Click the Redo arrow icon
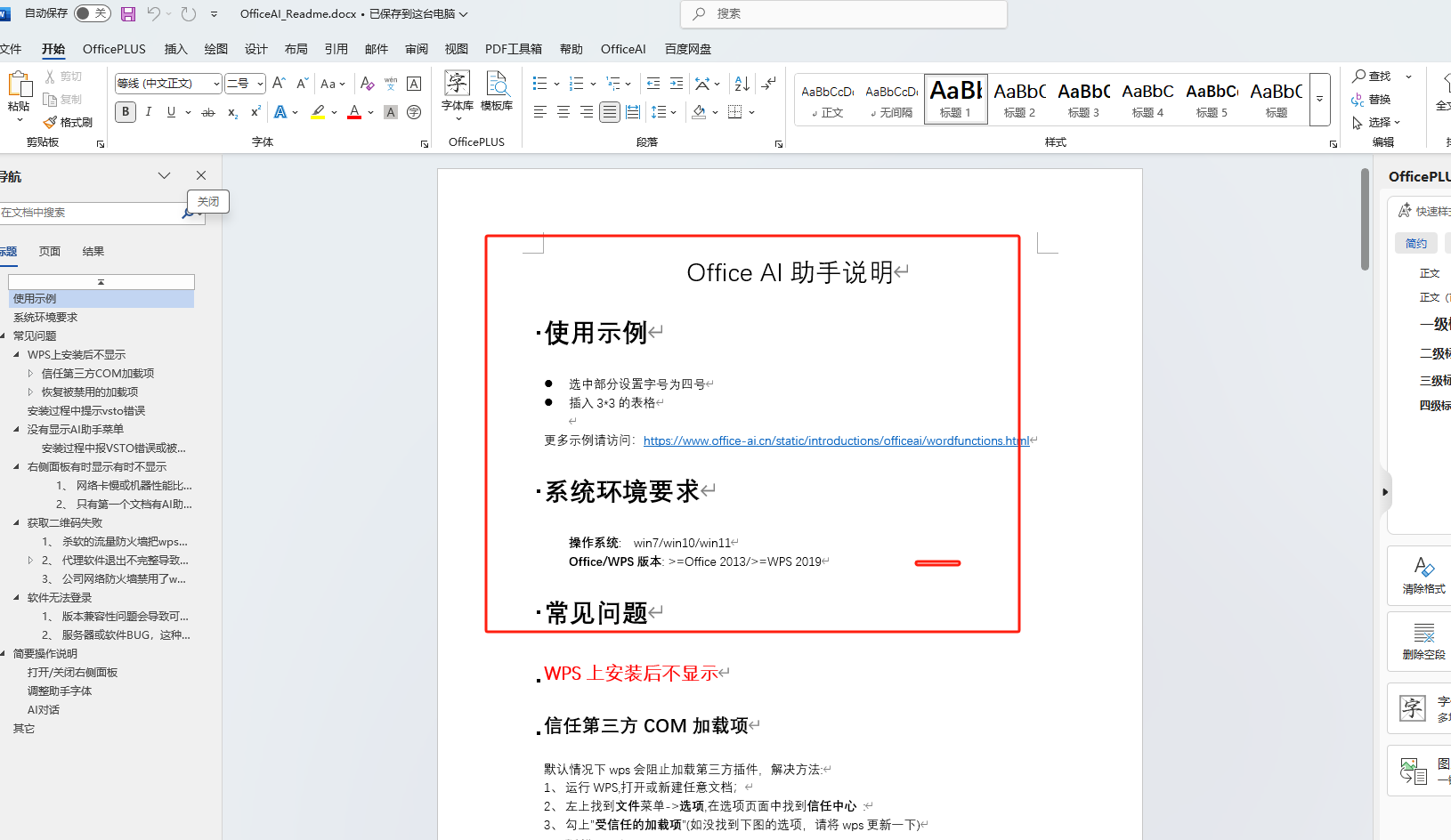 pos(188,13)
